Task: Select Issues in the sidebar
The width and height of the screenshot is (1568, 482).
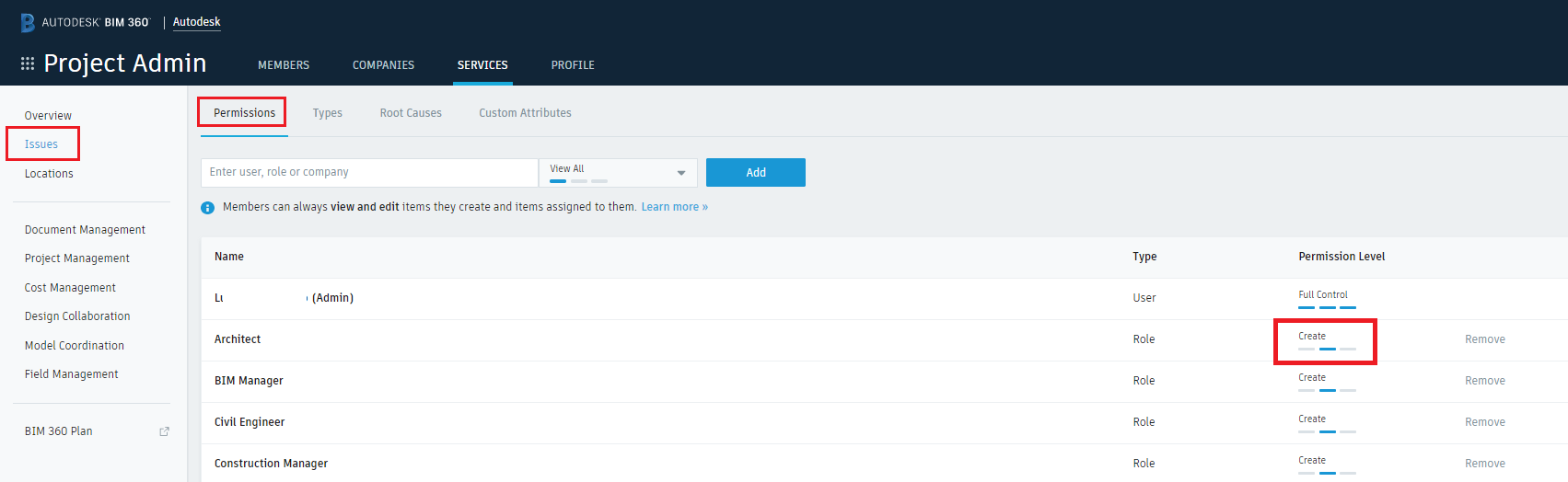Action: [41, 144]
